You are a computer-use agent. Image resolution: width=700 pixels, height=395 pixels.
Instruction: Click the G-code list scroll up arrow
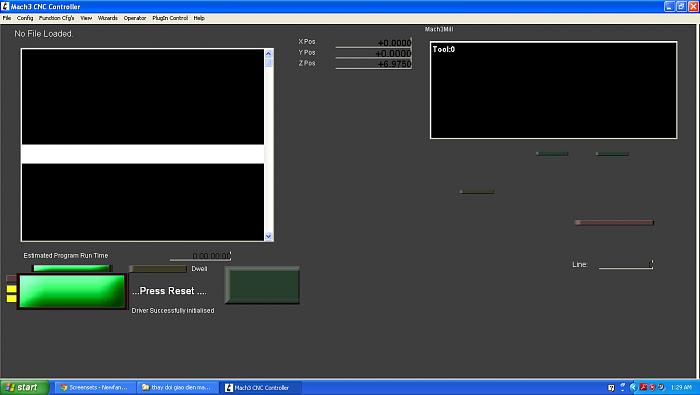click(269, 54)
